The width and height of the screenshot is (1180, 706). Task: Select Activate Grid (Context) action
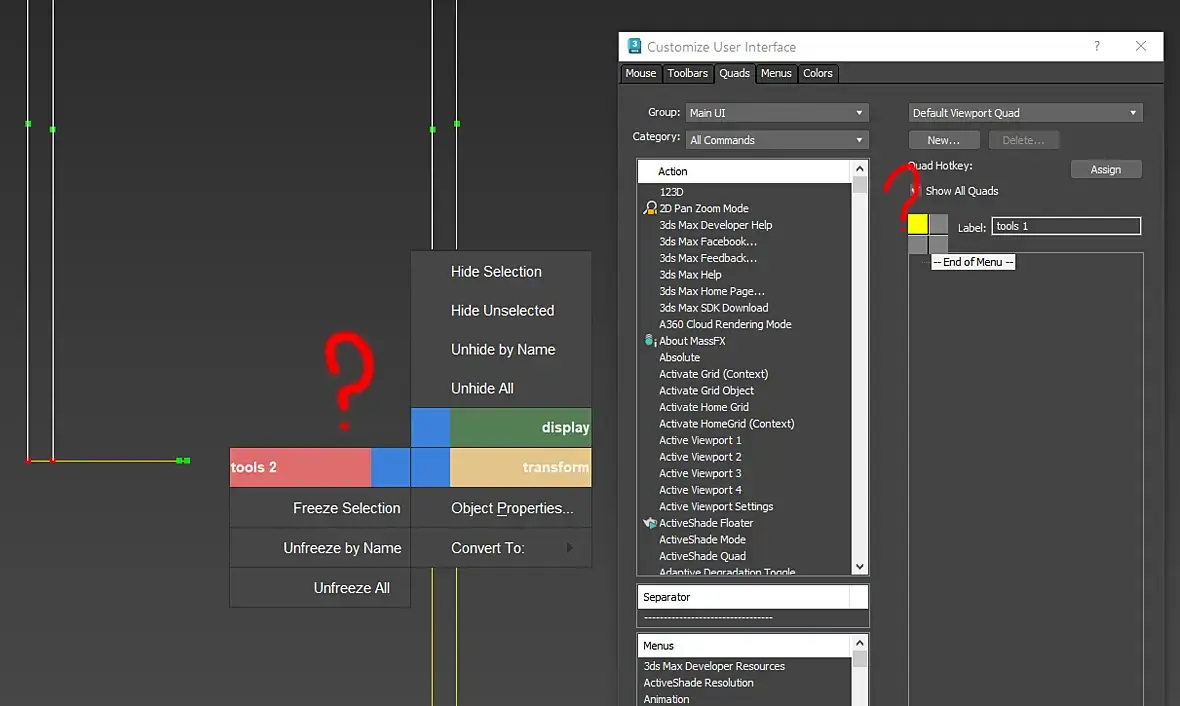713,374
